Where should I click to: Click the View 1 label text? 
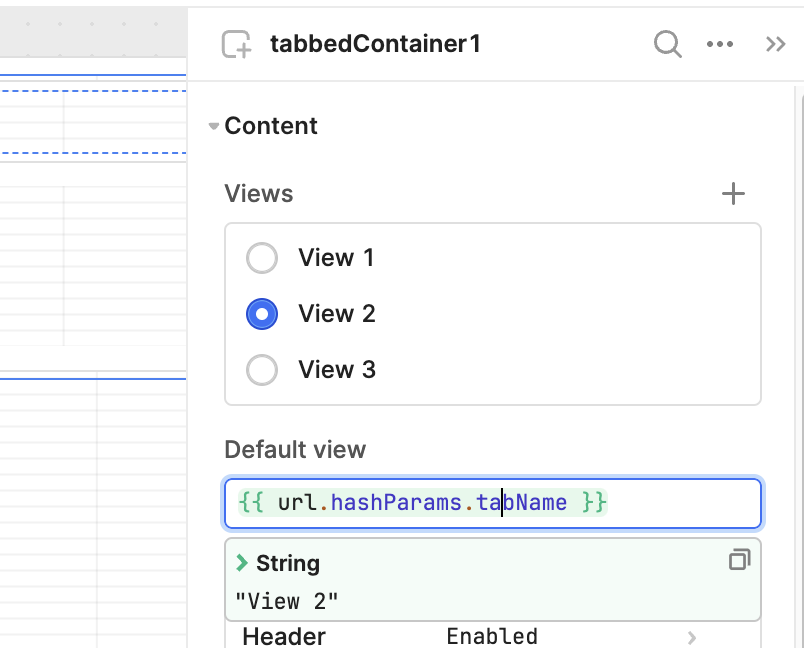336,258
